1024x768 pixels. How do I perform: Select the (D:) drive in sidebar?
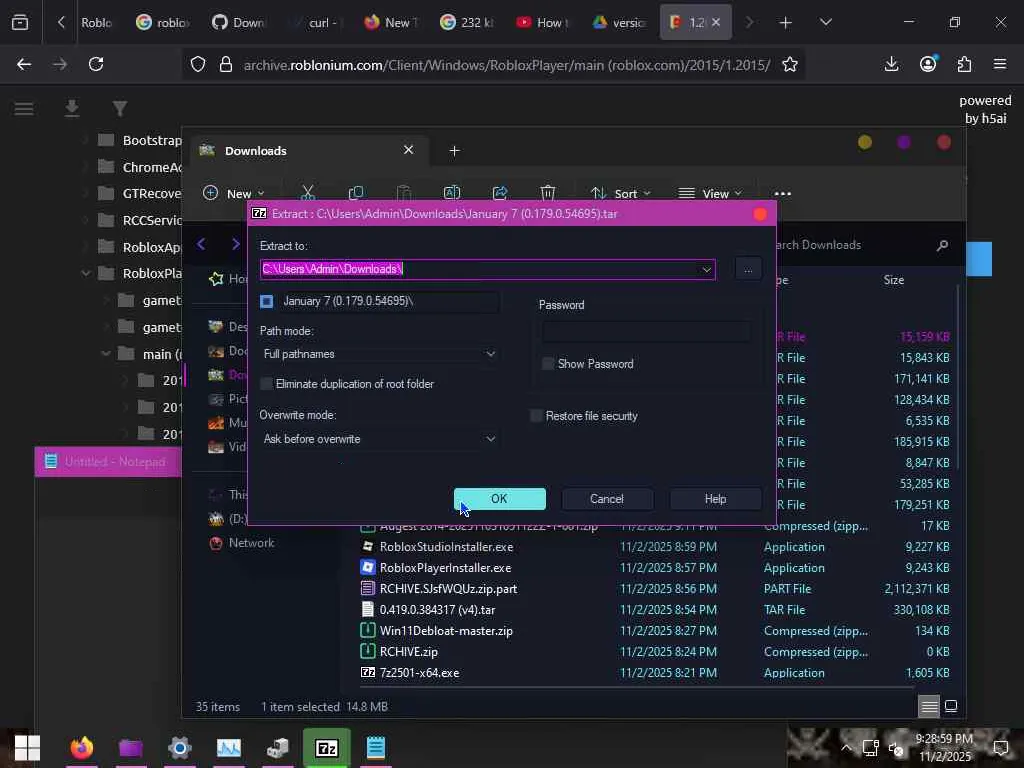coord(229,519)
